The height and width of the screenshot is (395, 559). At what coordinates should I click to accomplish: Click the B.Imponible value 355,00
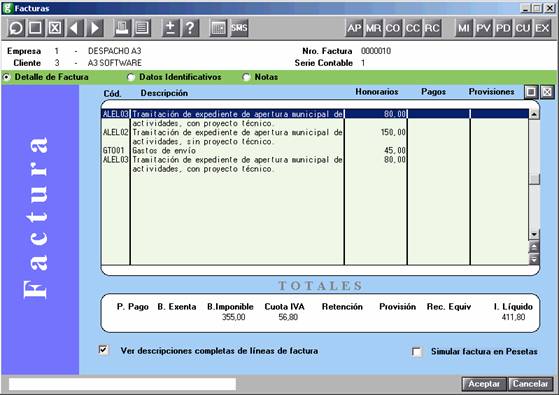point(234,317)
